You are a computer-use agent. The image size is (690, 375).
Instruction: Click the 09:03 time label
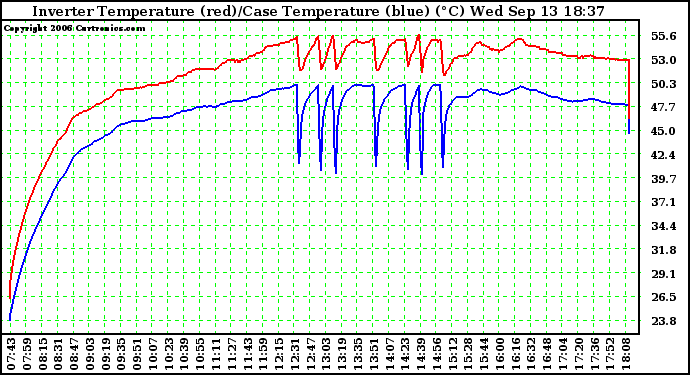point(89,354)
